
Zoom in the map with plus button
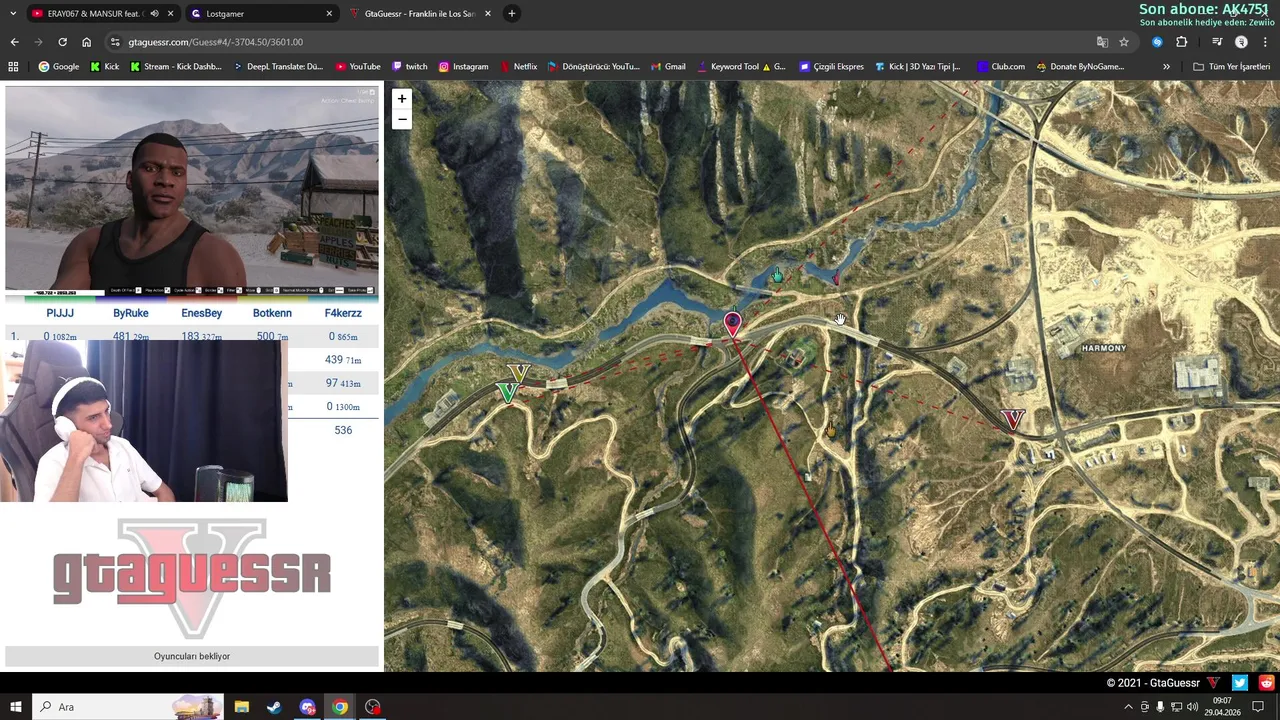tap(401, 98)
